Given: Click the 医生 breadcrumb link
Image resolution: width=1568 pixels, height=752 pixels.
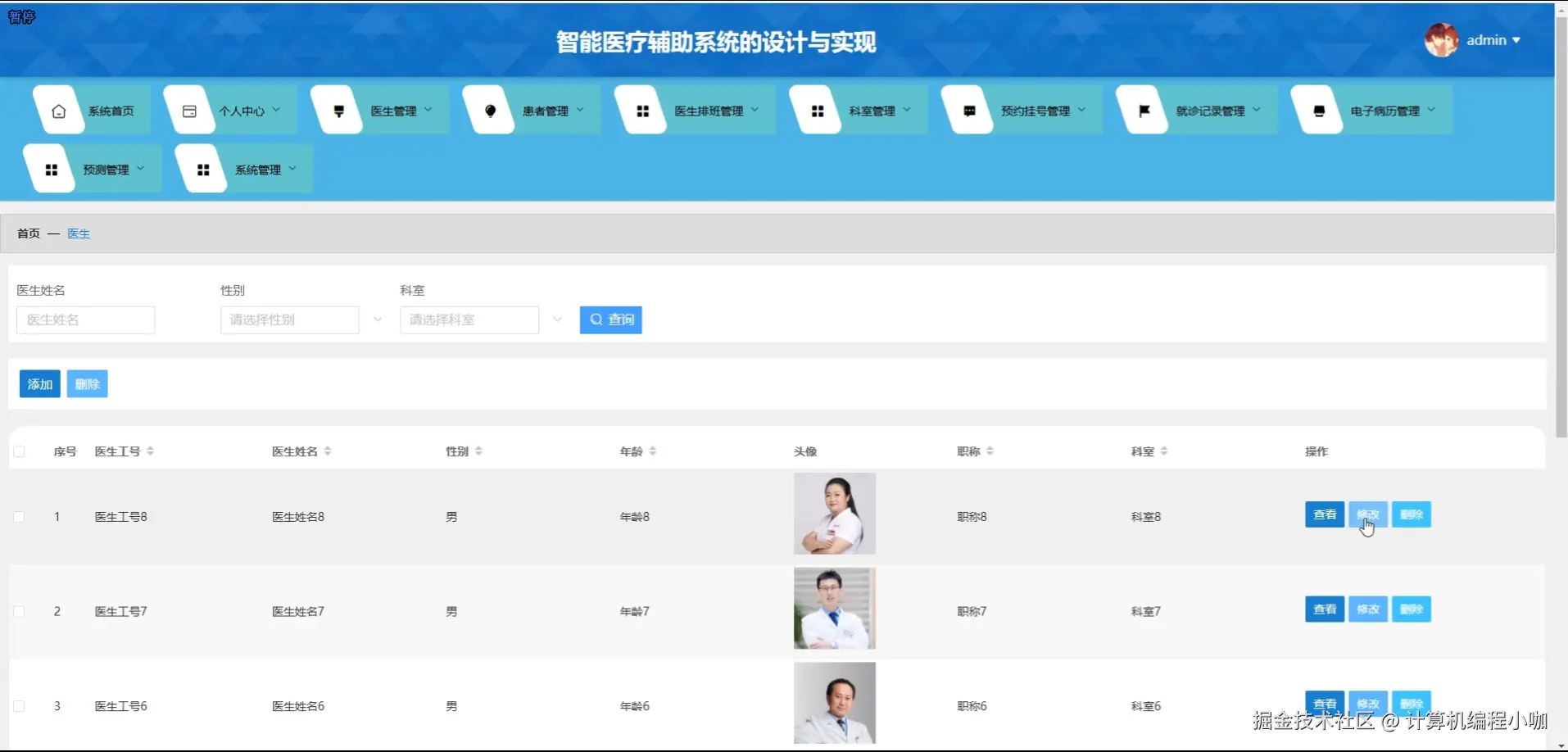Looking at the screenshot, I should coord(79,234).
